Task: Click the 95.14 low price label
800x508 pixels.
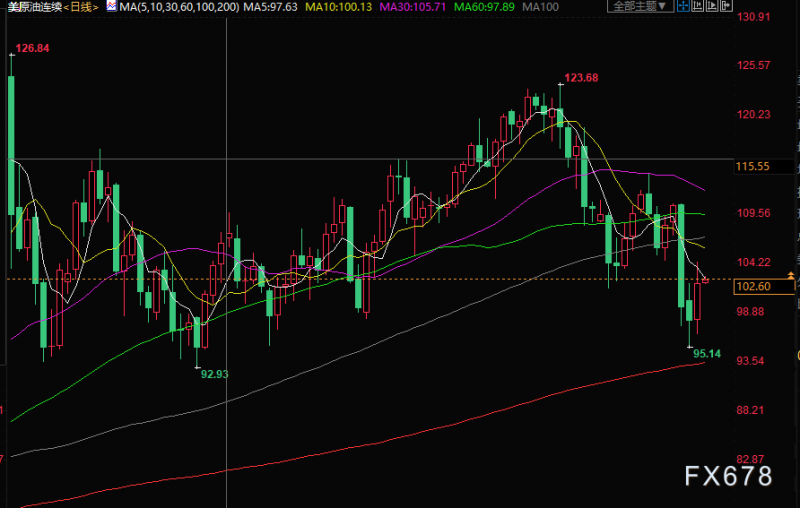Action: tap(707, 353)
